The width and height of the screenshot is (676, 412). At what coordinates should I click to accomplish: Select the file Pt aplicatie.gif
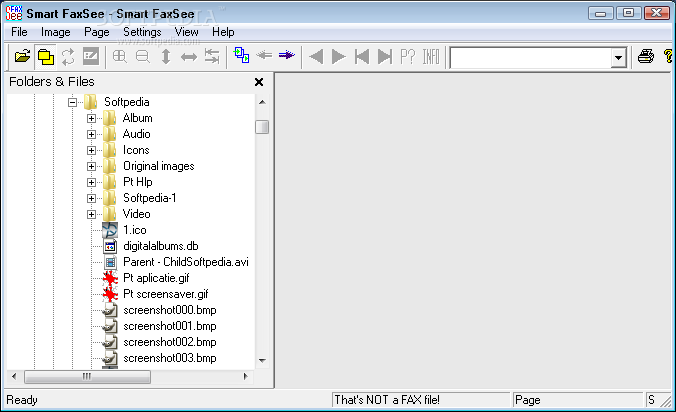[x=156, y=278]
